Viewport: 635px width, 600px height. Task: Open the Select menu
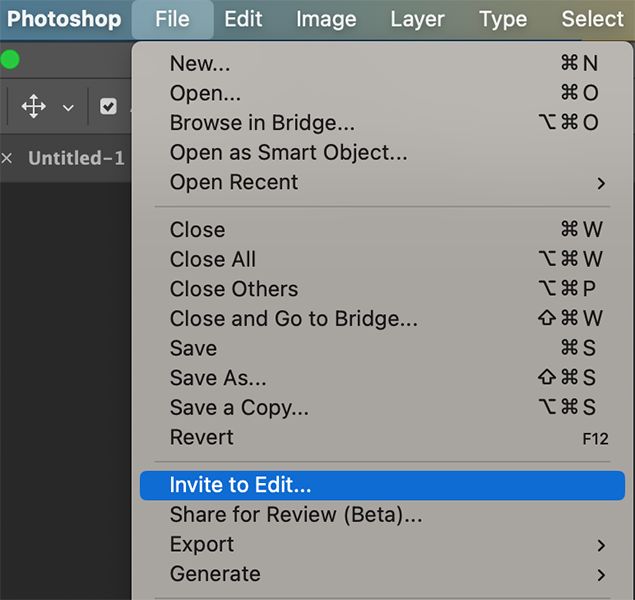592,19
